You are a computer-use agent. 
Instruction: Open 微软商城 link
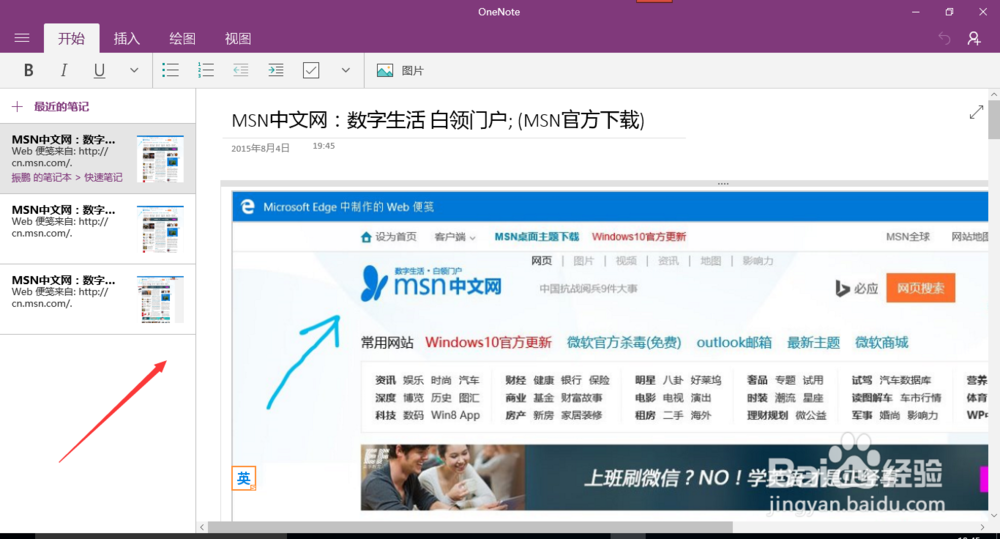pyautogui.click(x=881, y=343)
